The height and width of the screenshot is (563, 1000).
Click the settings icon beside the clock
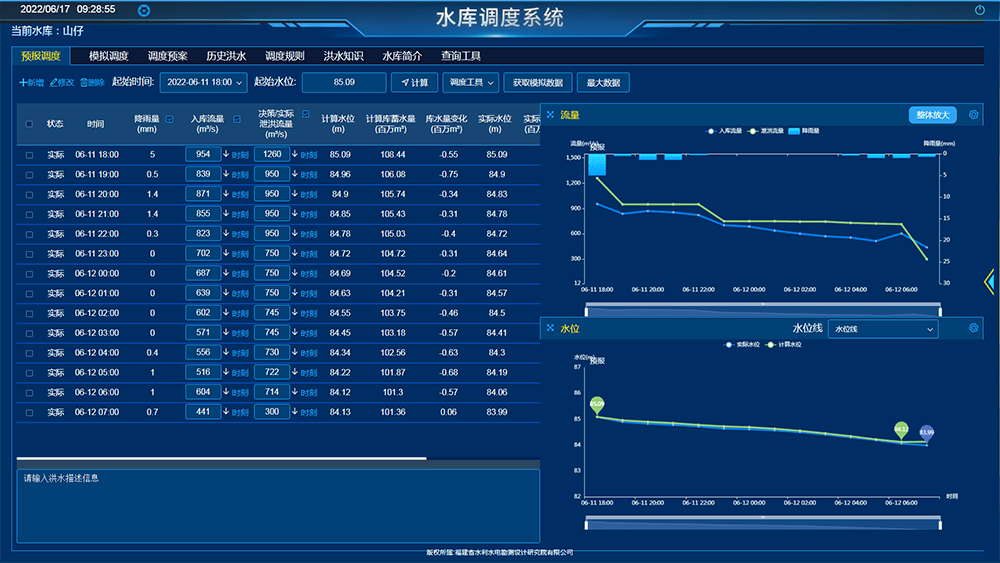(144, 10)
